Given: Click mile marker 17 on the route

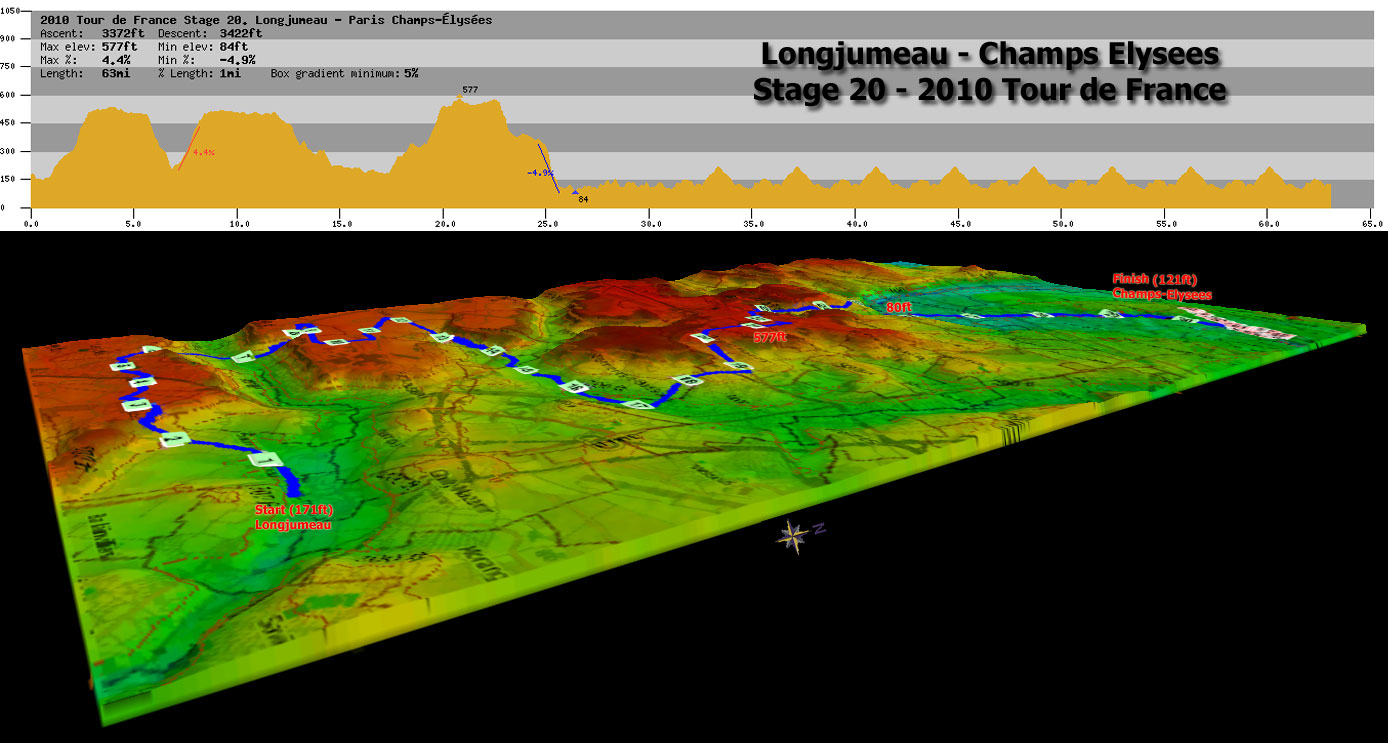Looking at the screenshot, I should coord(637,405).
